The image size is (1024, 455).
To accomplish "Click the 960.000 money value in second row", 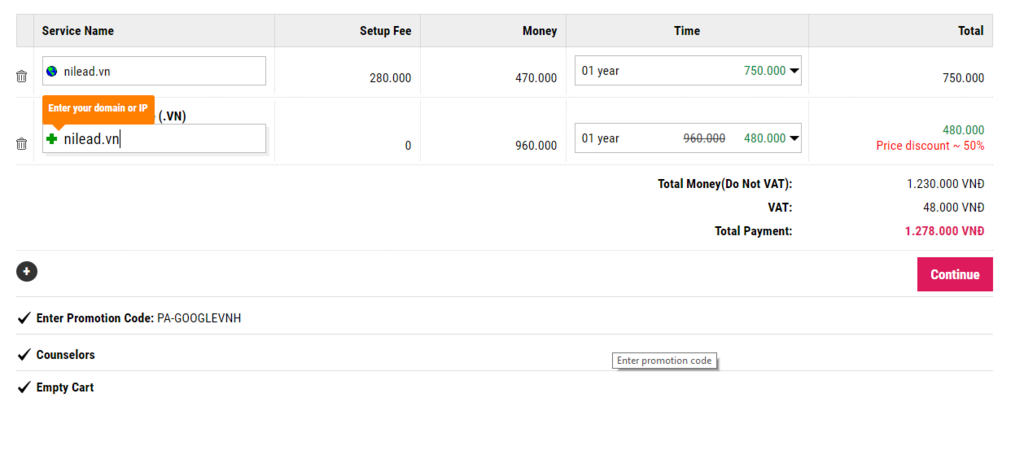I will [x=536, y=146].
